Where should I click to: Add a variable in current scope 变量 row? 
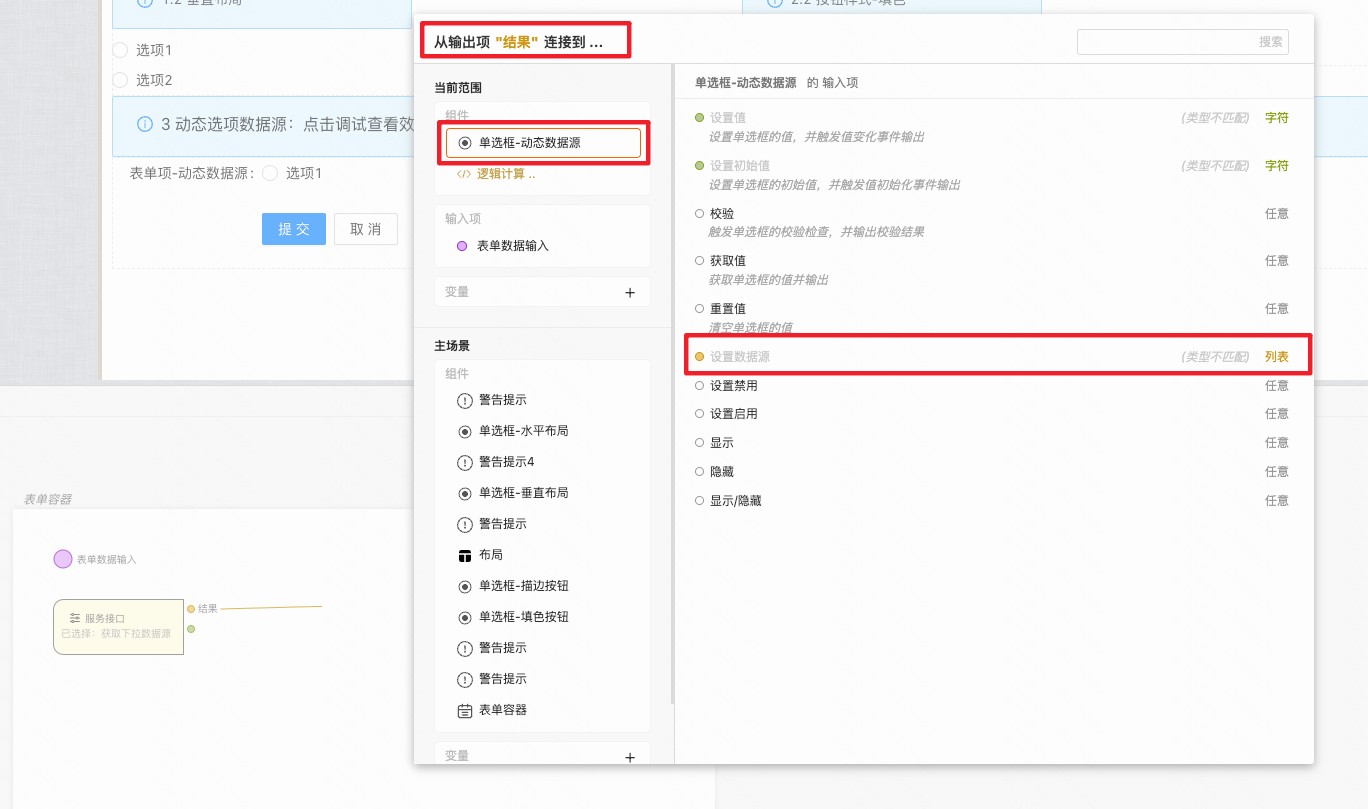click(x=630, y=293)
